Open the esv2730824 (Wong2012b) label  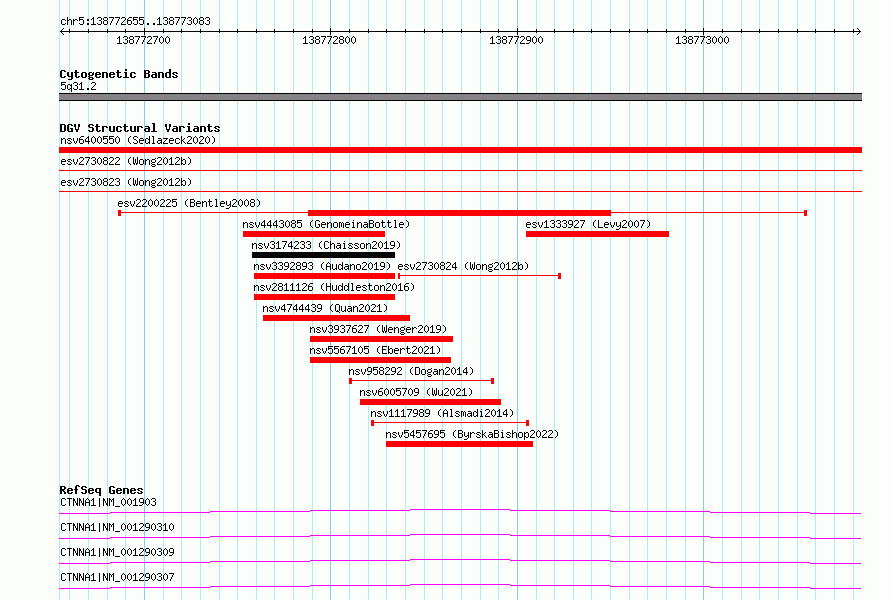pyautogui.click(x=463, y=266)
